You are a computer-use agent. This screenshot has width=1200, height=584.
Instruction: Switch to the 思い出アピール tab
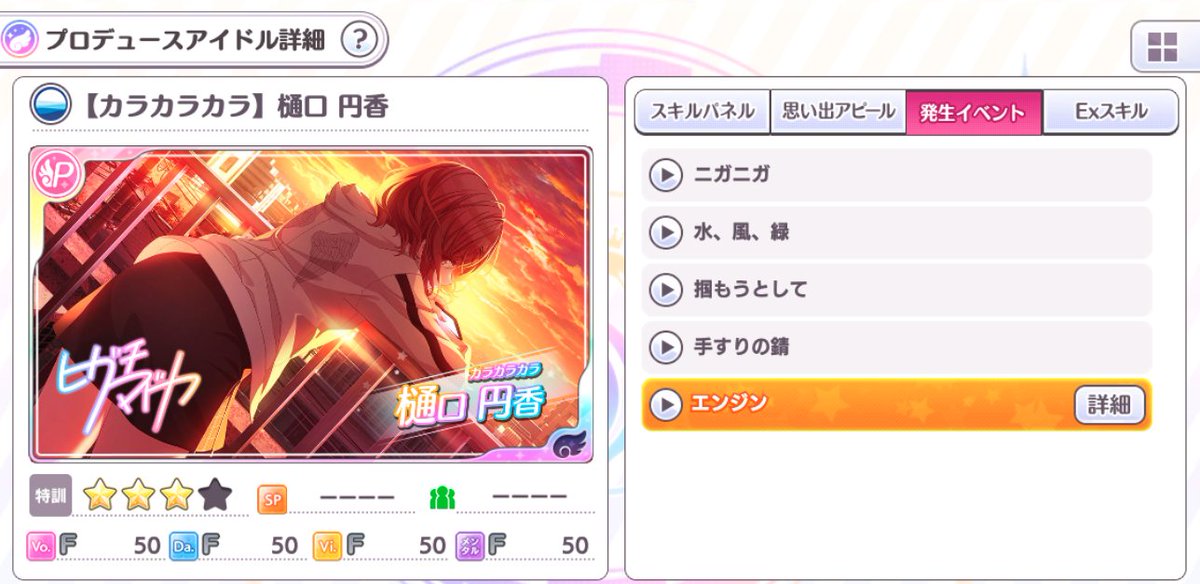838,111
